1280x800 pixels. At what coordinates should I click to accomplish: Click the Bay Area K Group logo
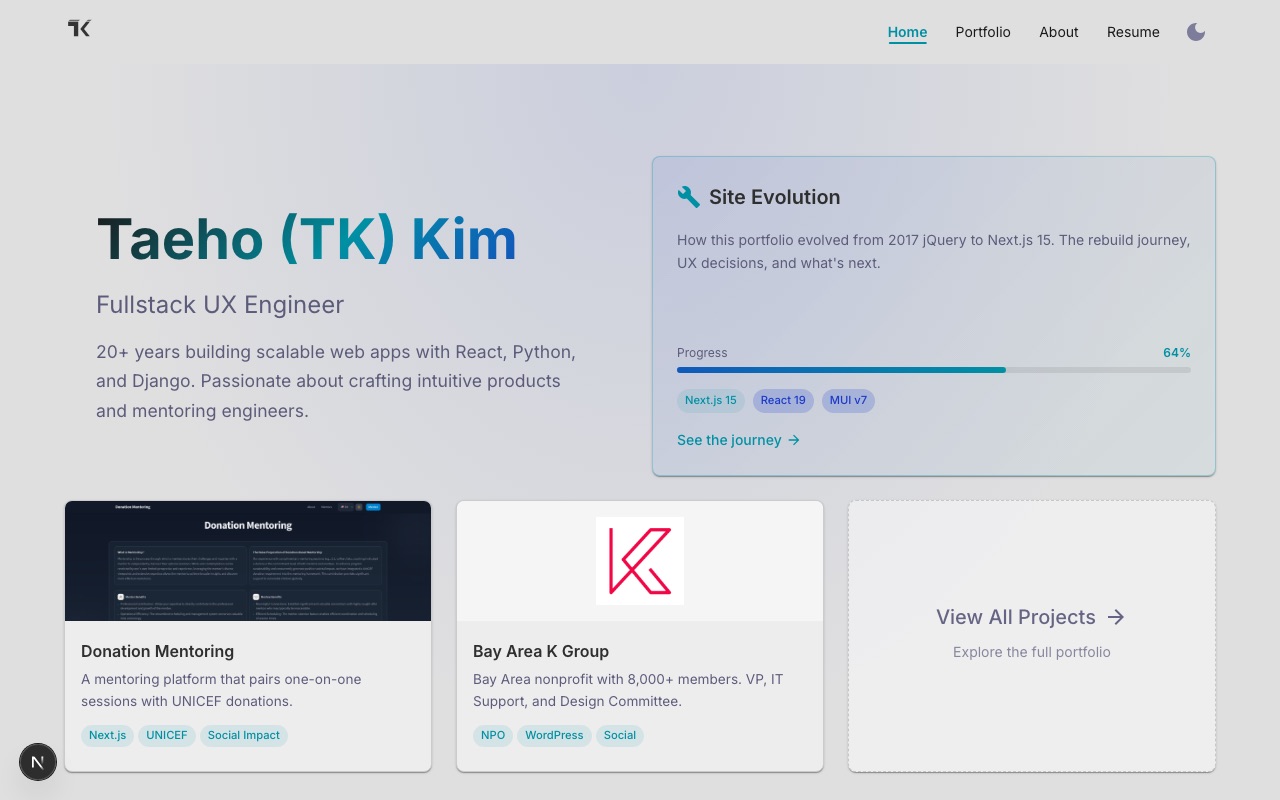(640, 561)
